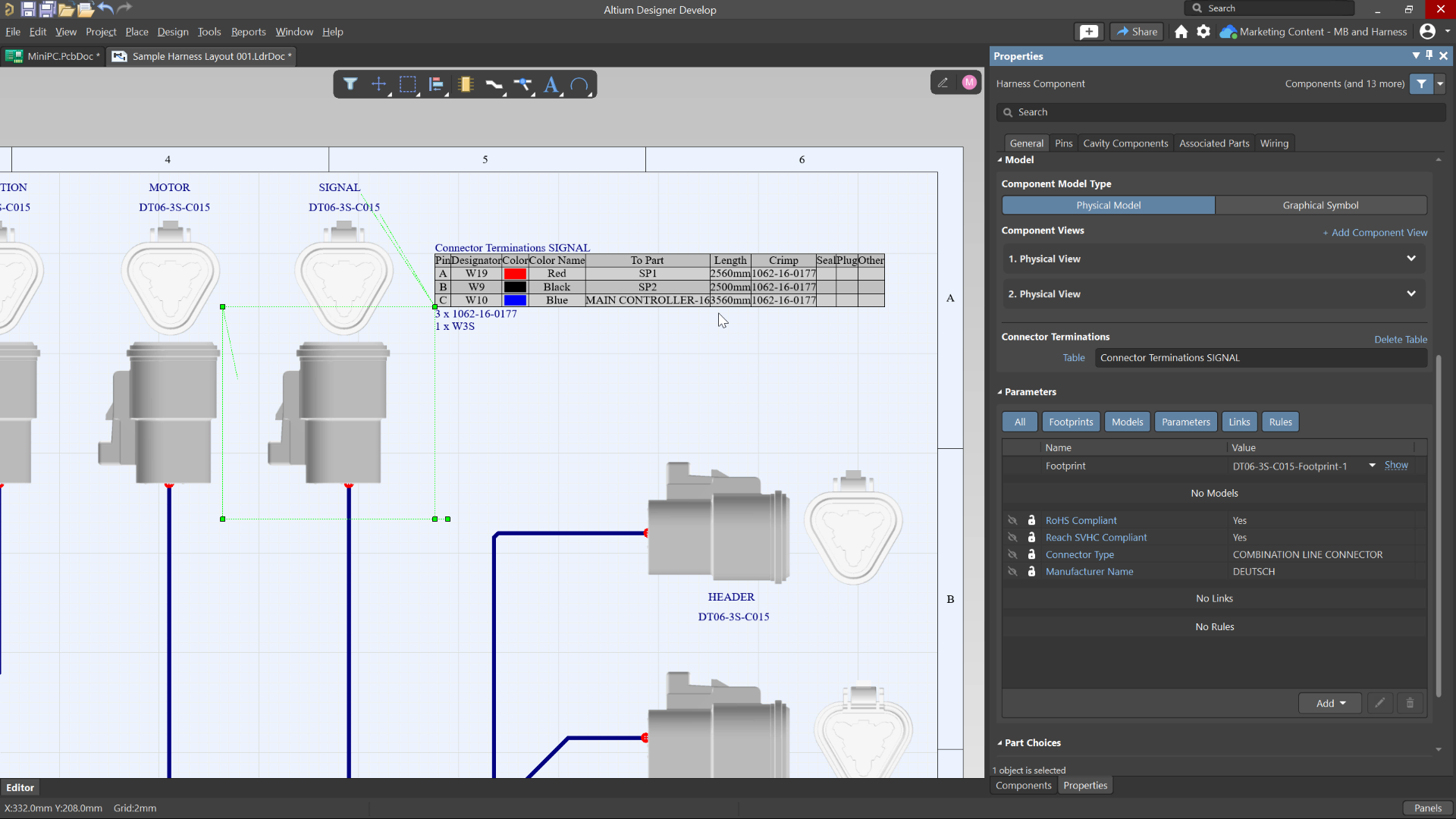Click the Share button
Image resolution: width=1456 pixels, height=819 pixels.
point(1136,31)
